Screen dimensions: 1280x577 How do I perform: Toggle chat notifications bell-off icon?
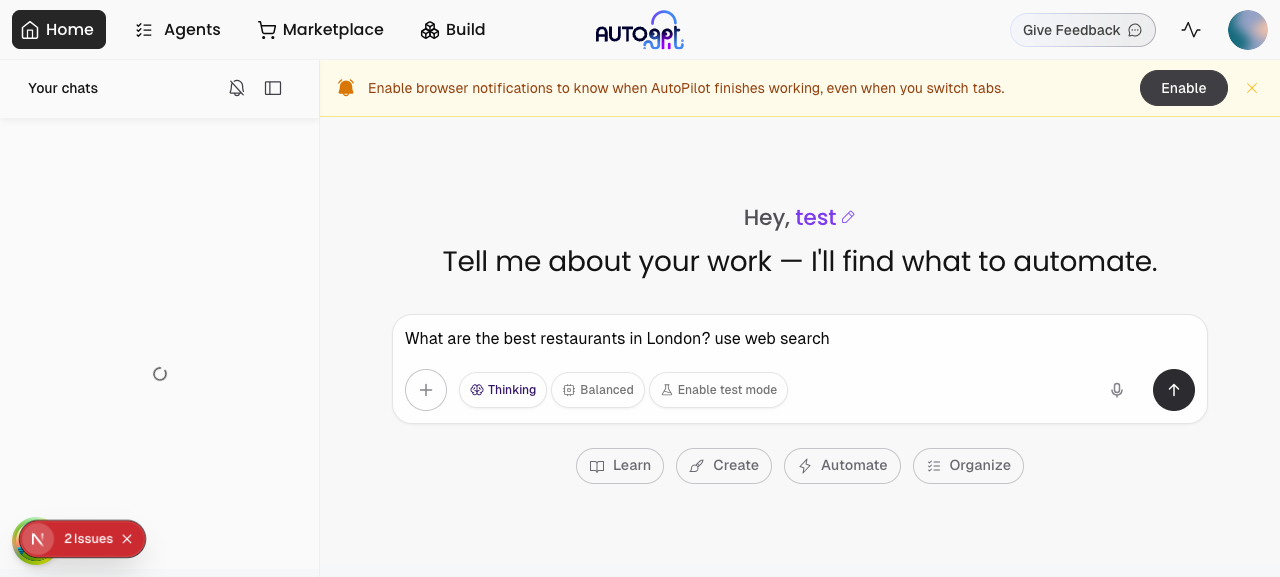point(237,88)
